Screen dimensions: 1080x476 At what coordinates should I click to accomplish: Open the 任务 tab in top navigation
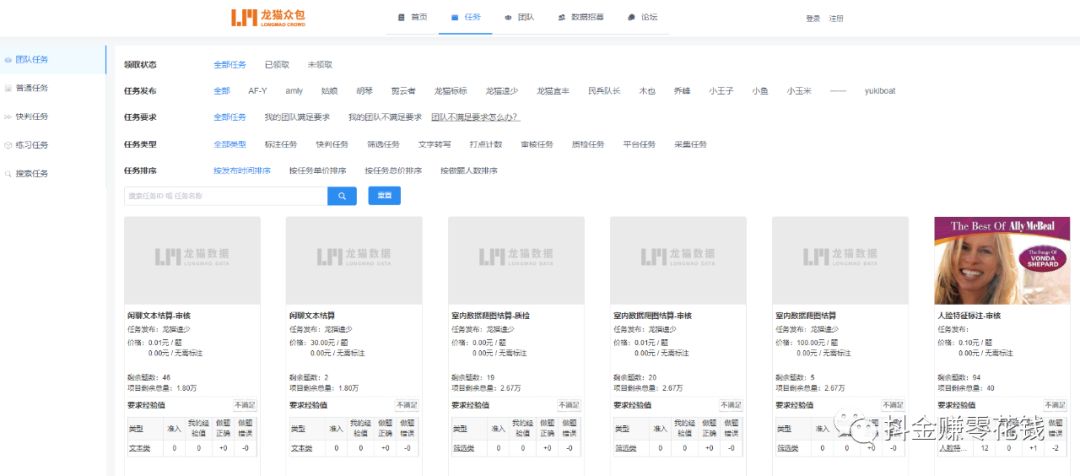[x=466, y=17]
